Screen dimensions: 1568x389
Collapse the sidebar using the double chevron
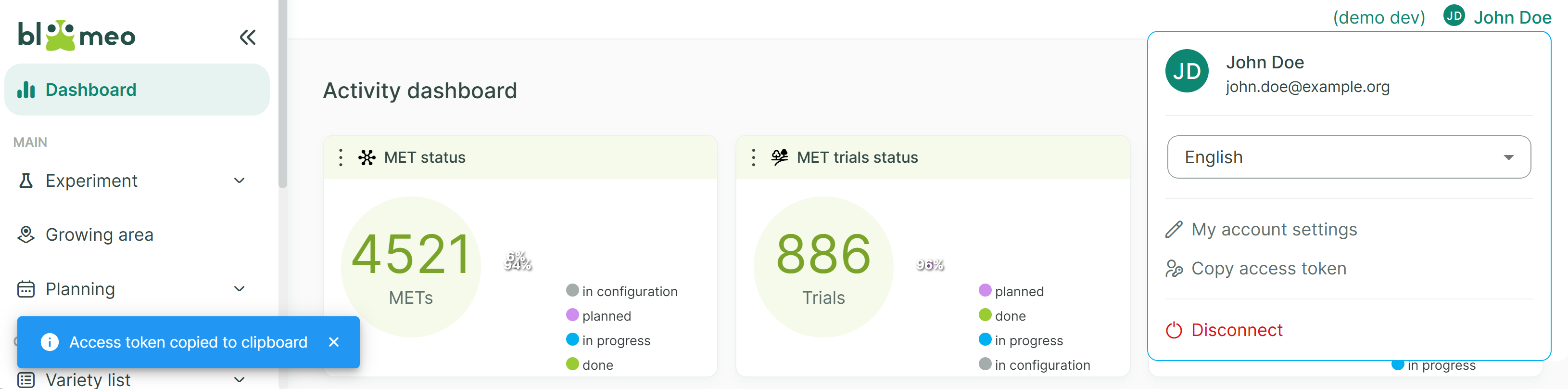coord(248,37)
